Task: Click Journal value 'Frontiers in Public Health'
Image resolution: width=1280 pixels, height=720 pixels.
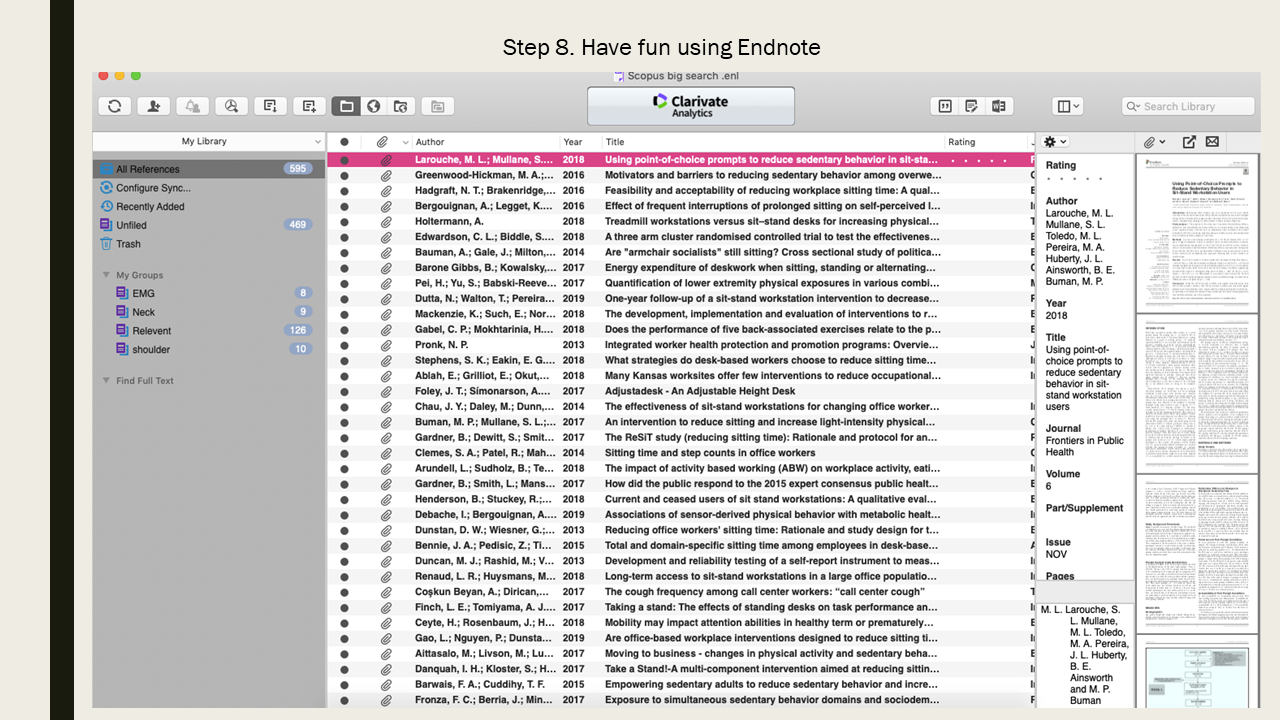Action: (1085, 446)
